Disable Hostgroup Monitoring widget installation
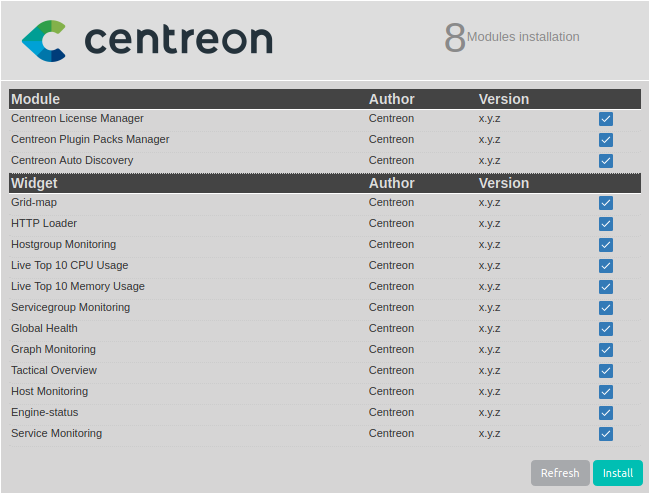The image size is (650, 494). coord(606,245)
